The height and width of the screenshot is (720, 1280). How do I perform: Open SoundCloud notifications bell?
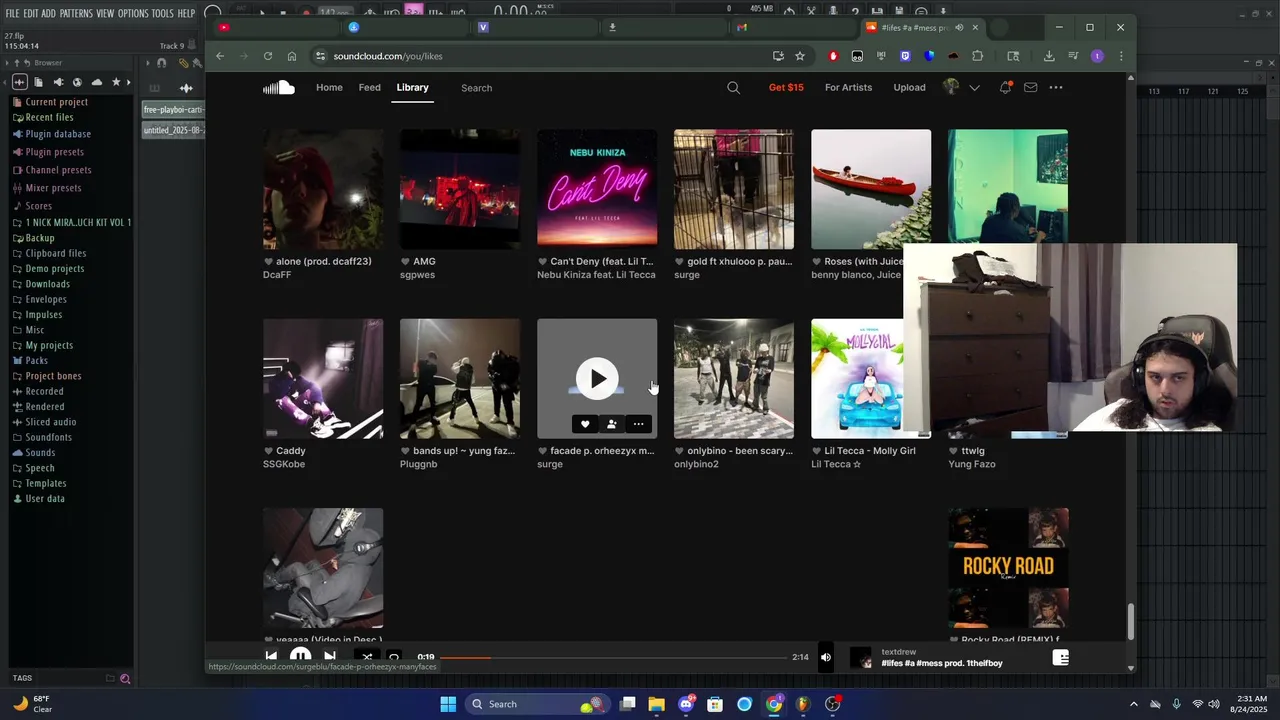pyautogui.click(x=1005, y=87)
